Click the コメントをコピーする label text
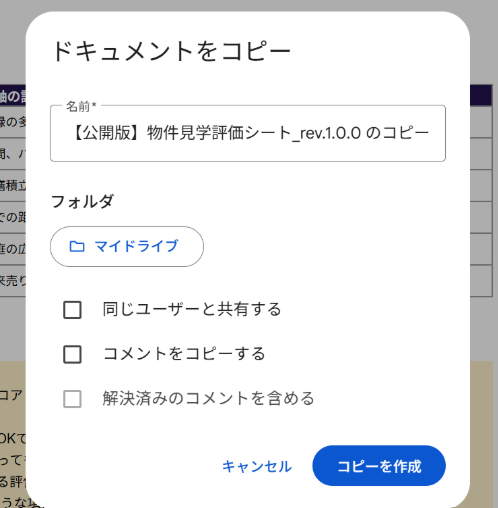 pyautogui.click(x=184, y=354)
